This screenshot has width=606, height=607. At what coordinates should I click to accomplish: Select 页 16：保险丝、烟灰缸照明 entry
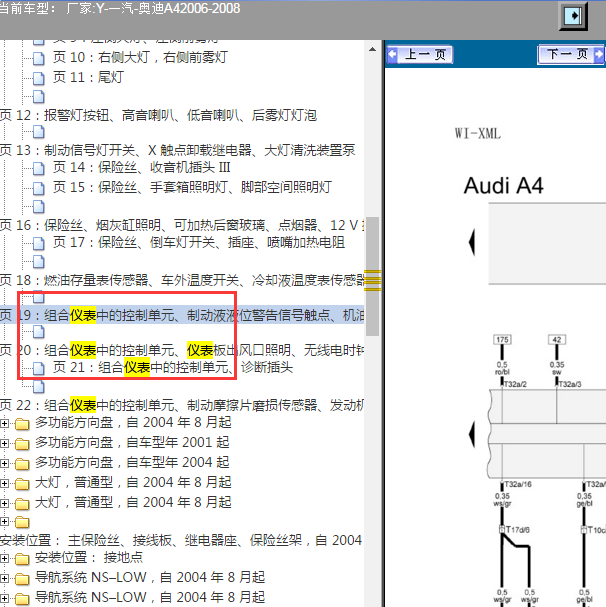tap(182, 225)
